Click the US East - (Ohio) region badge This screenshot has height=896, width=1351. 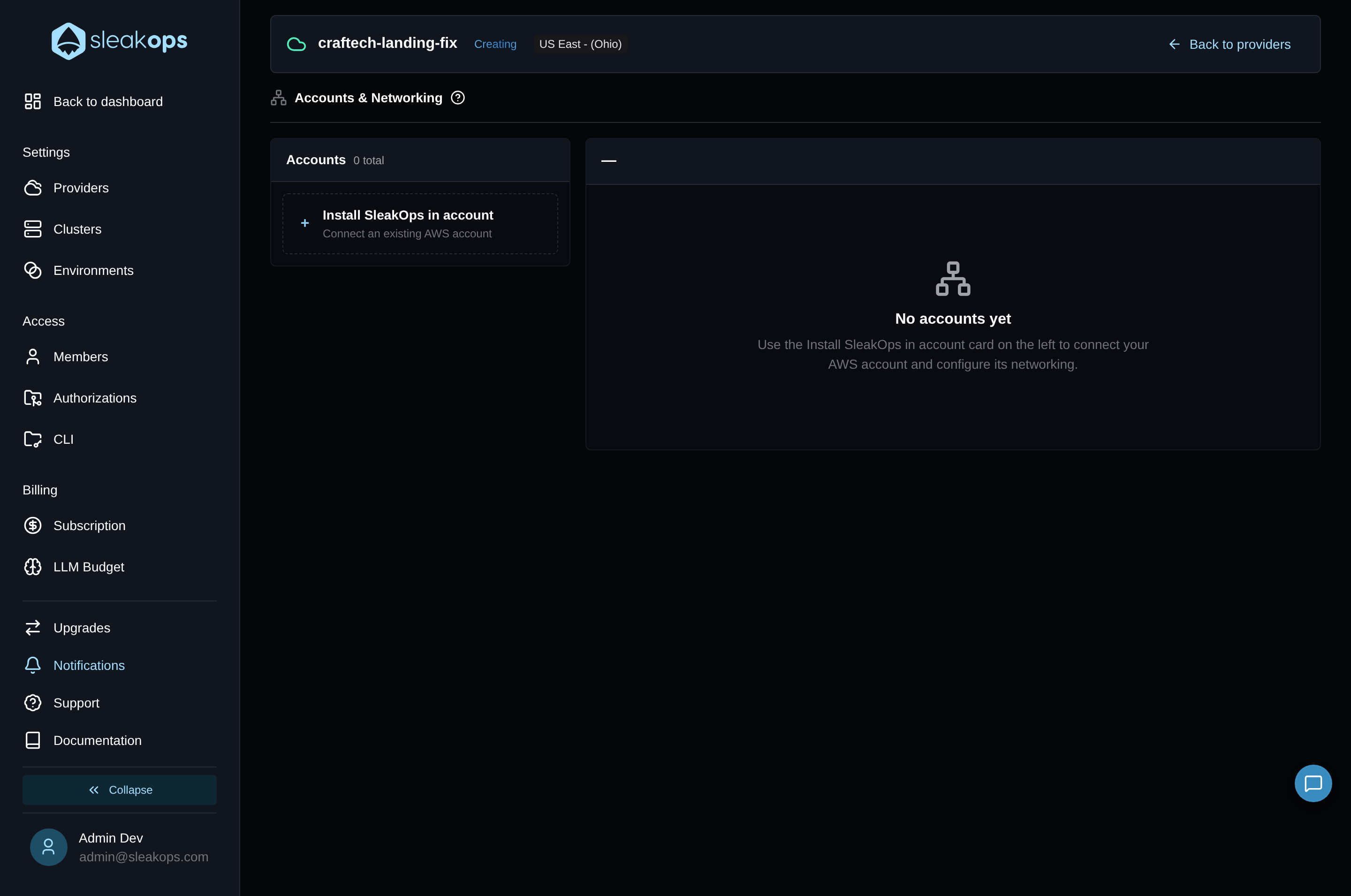click(580, 44)
